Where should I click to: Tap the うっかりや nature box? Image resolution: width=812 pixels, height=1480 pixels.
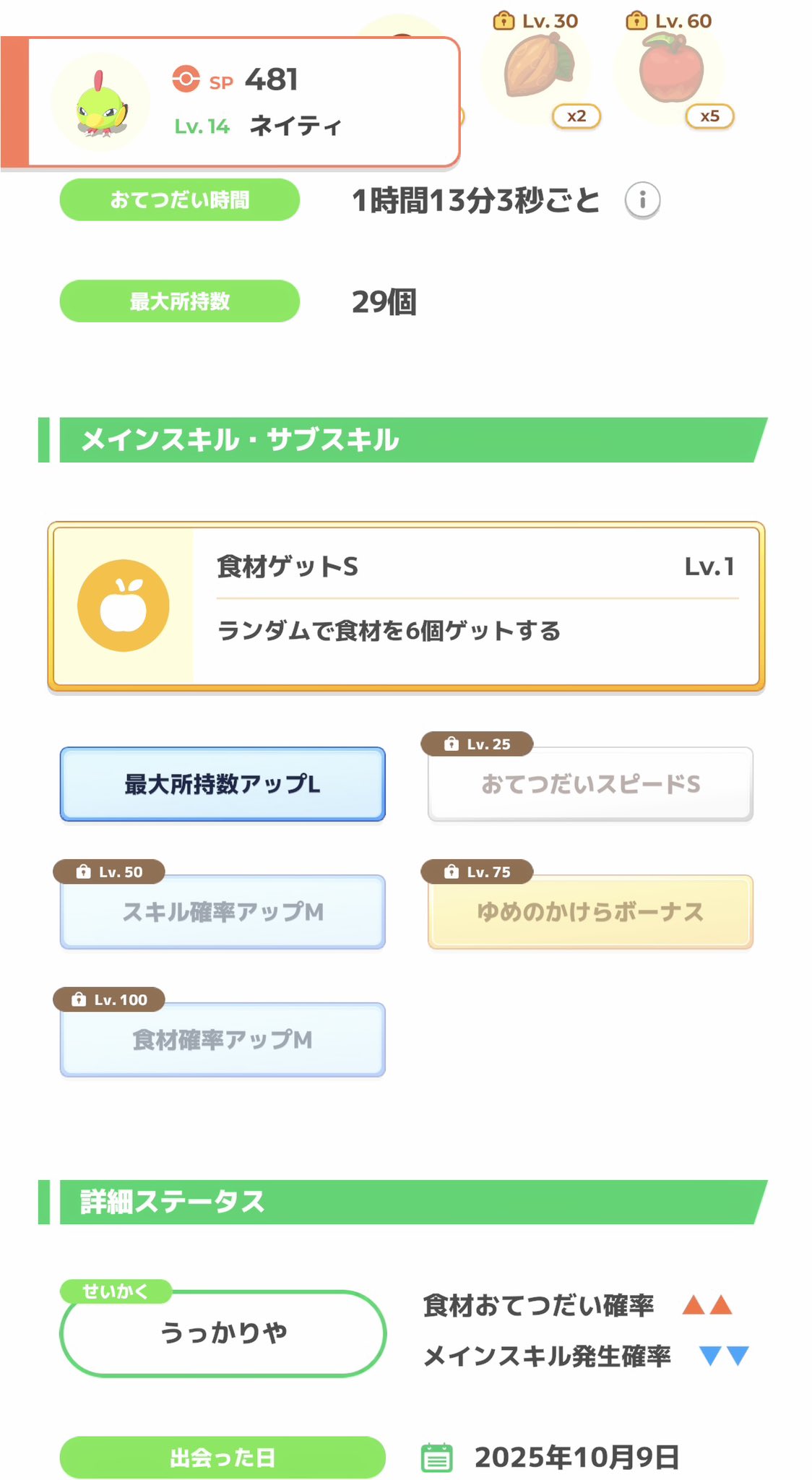223,1333
